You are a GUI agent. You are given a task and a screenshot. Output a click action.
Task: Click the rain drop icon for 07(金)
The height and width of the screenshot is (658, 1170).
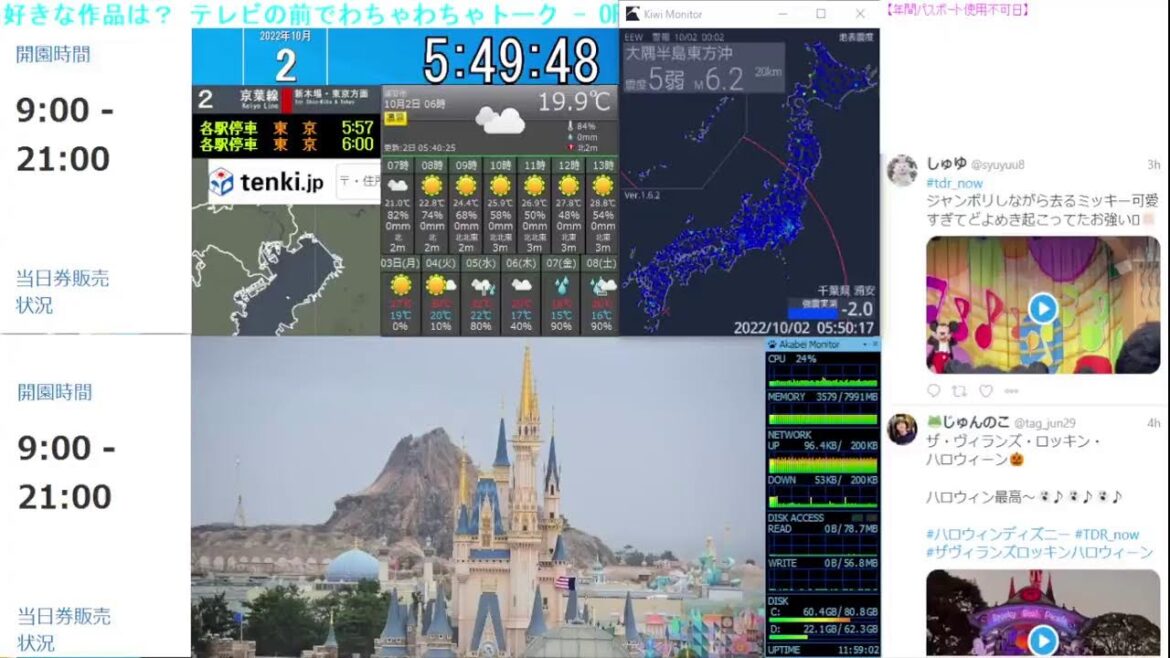coord(560,286)
